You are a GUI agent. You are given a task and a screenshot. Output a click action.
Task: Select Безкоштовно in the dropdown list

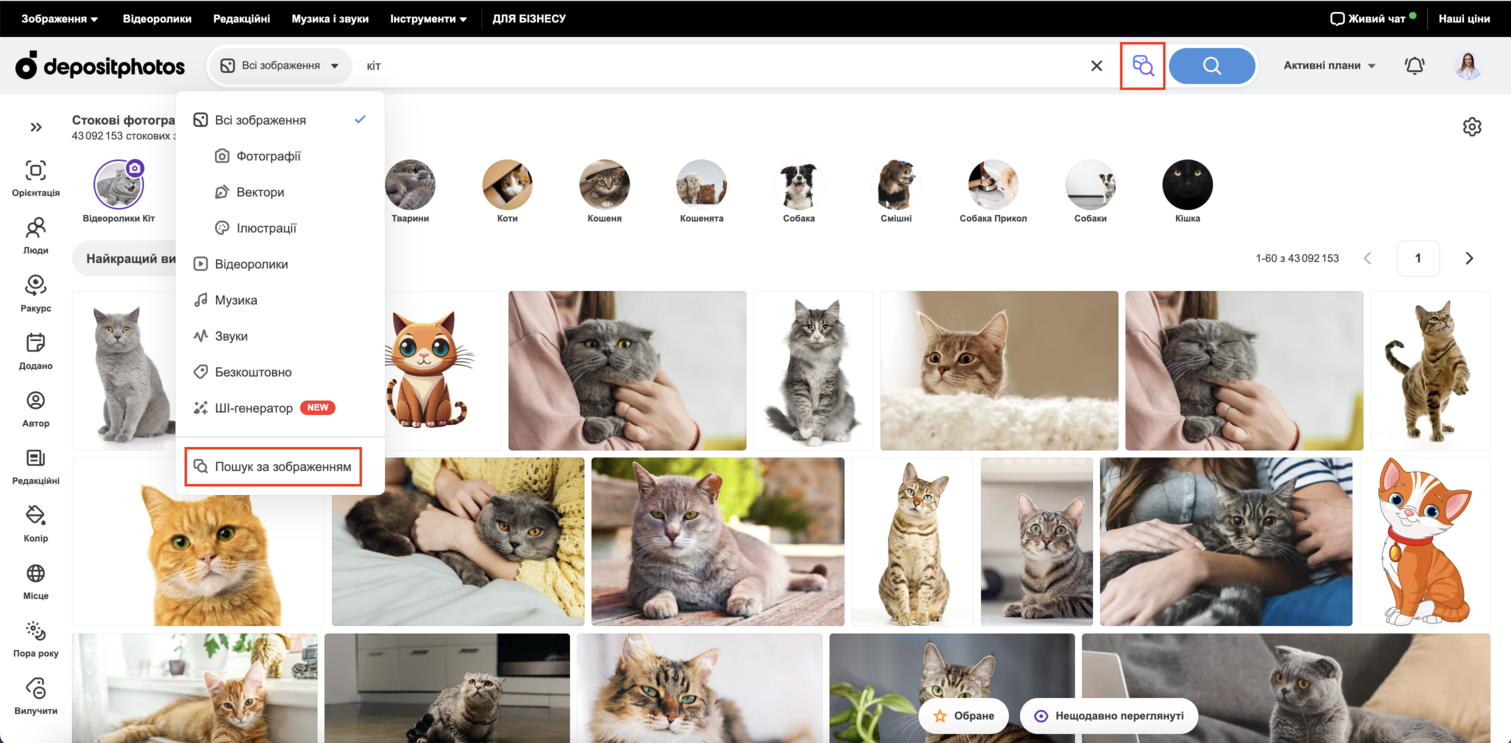[x=280, y=372]
